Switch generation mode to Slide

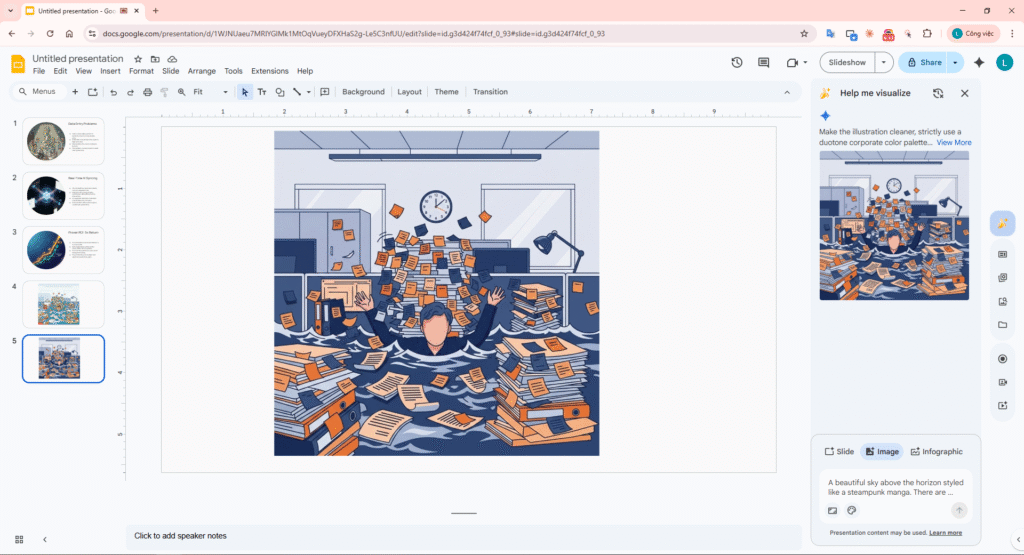point(839,452)
